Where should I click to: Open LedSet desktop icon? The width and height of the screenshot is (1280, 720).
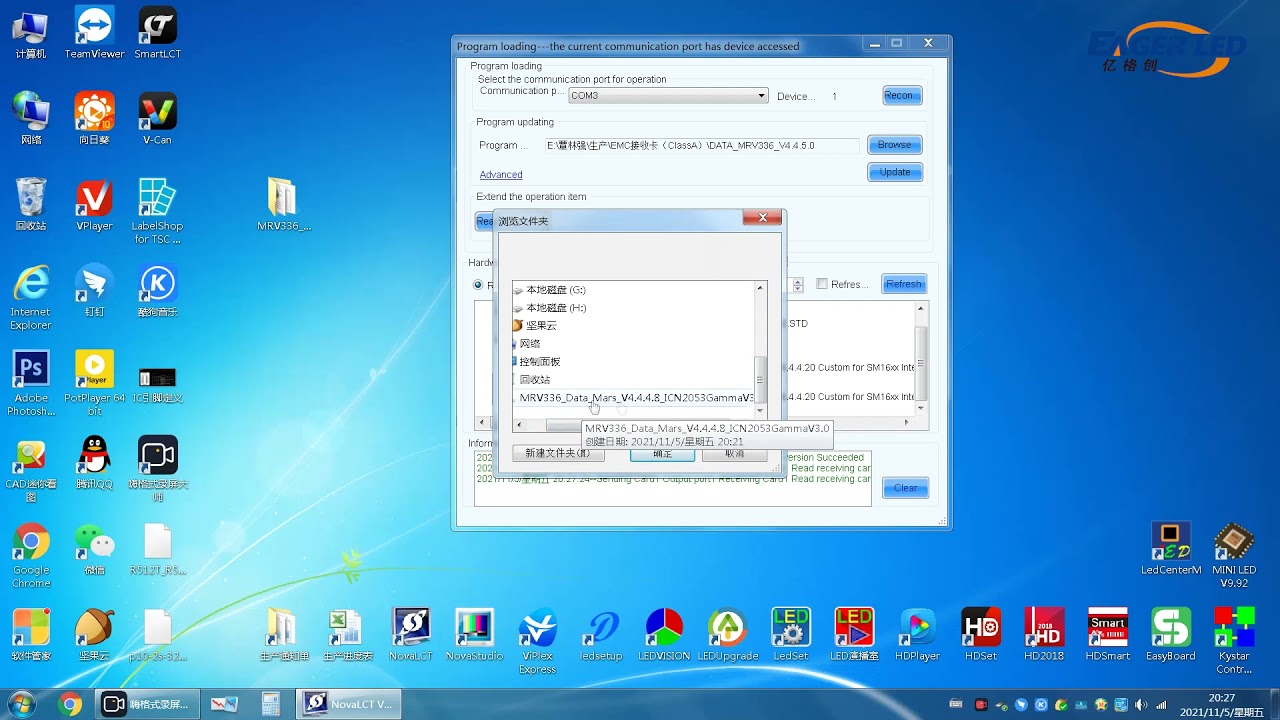pos(791,635)
